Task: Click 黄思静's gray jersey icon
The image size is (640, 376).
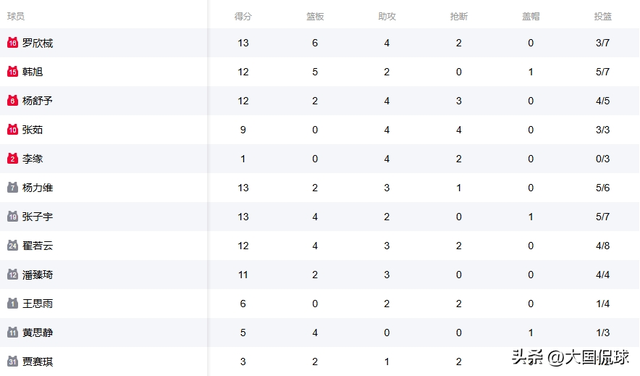Action: 13,332
